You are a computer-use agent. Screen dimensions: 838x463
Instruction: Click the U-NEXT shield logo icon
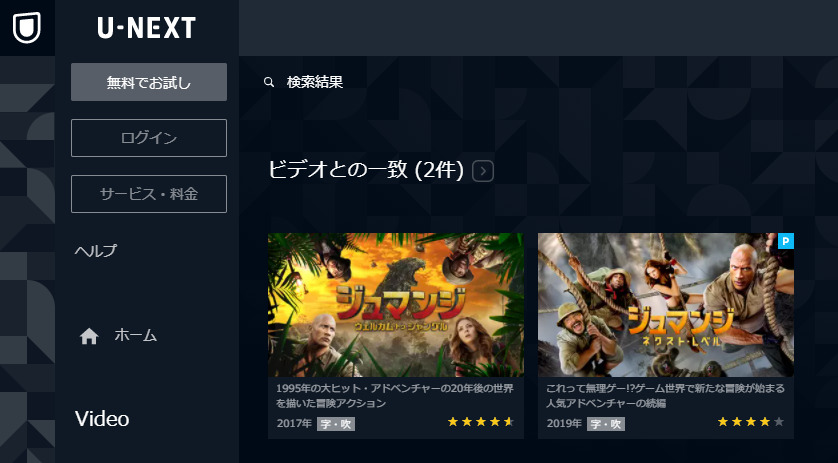27,28
